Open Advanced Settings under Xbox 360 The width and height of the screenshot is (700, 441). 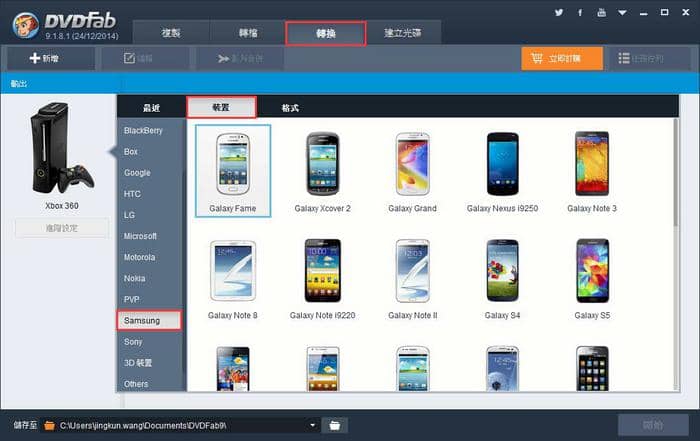[x=62, y=228]
